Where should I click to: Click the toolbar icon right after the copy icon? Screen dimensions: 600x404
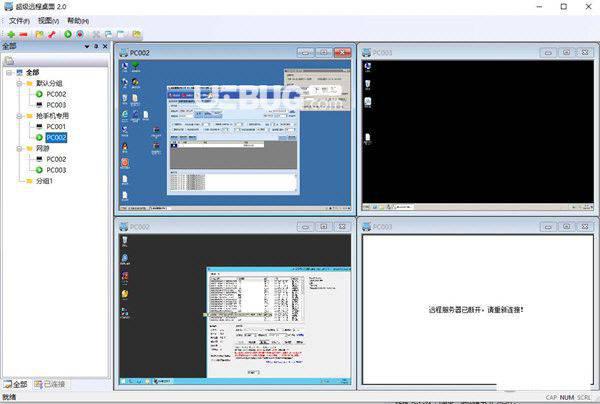click(x=121, y=34)
